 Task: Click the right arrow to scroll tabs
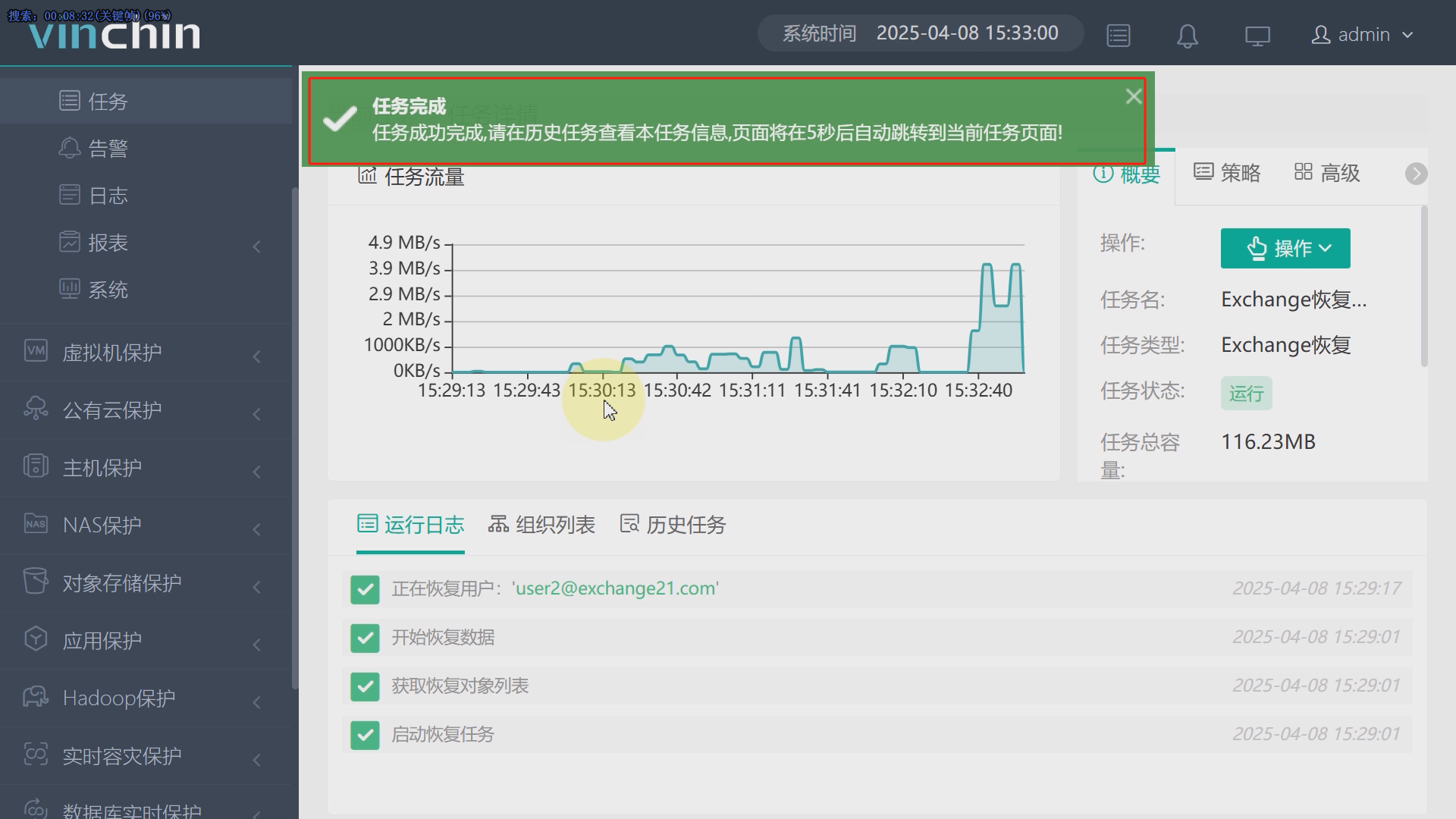1415,174
